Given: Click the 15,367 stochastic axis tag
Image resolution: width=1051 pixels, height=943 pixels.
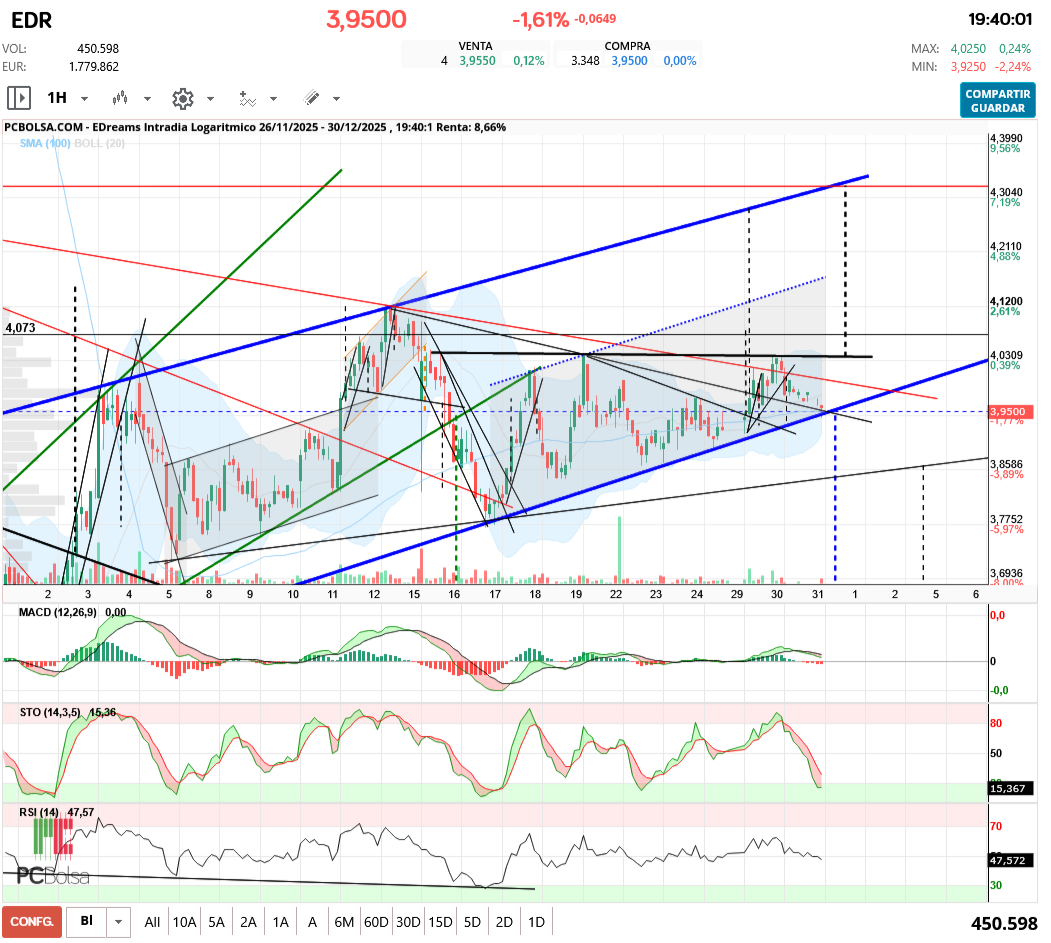Looking at the screenshot, I should [x=1008, y=788].
